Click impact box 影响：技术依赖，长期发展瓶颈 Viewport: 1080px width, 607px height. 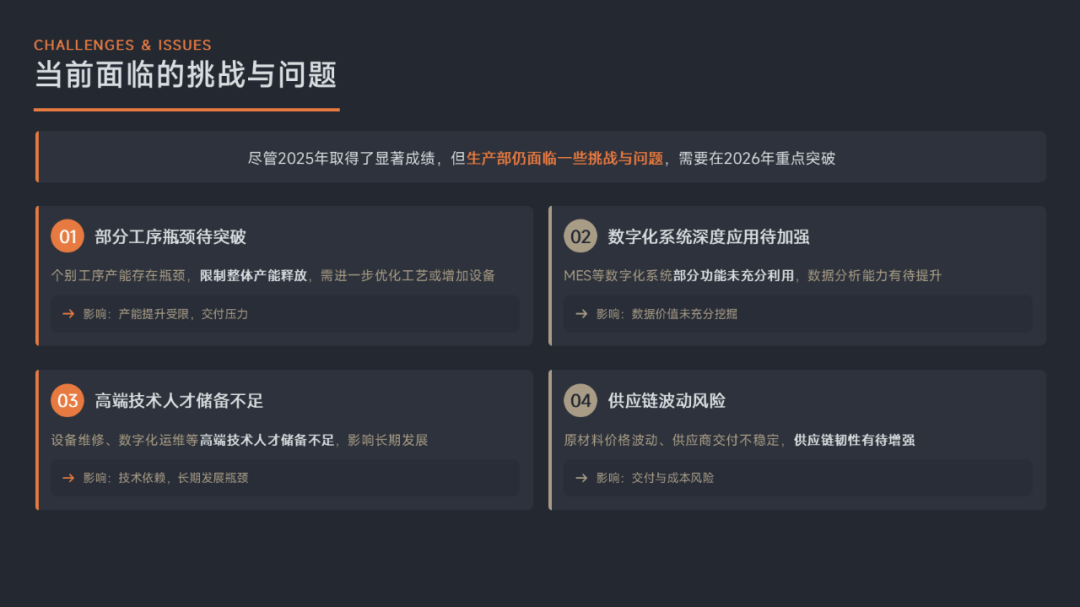(x=285, y=478)
